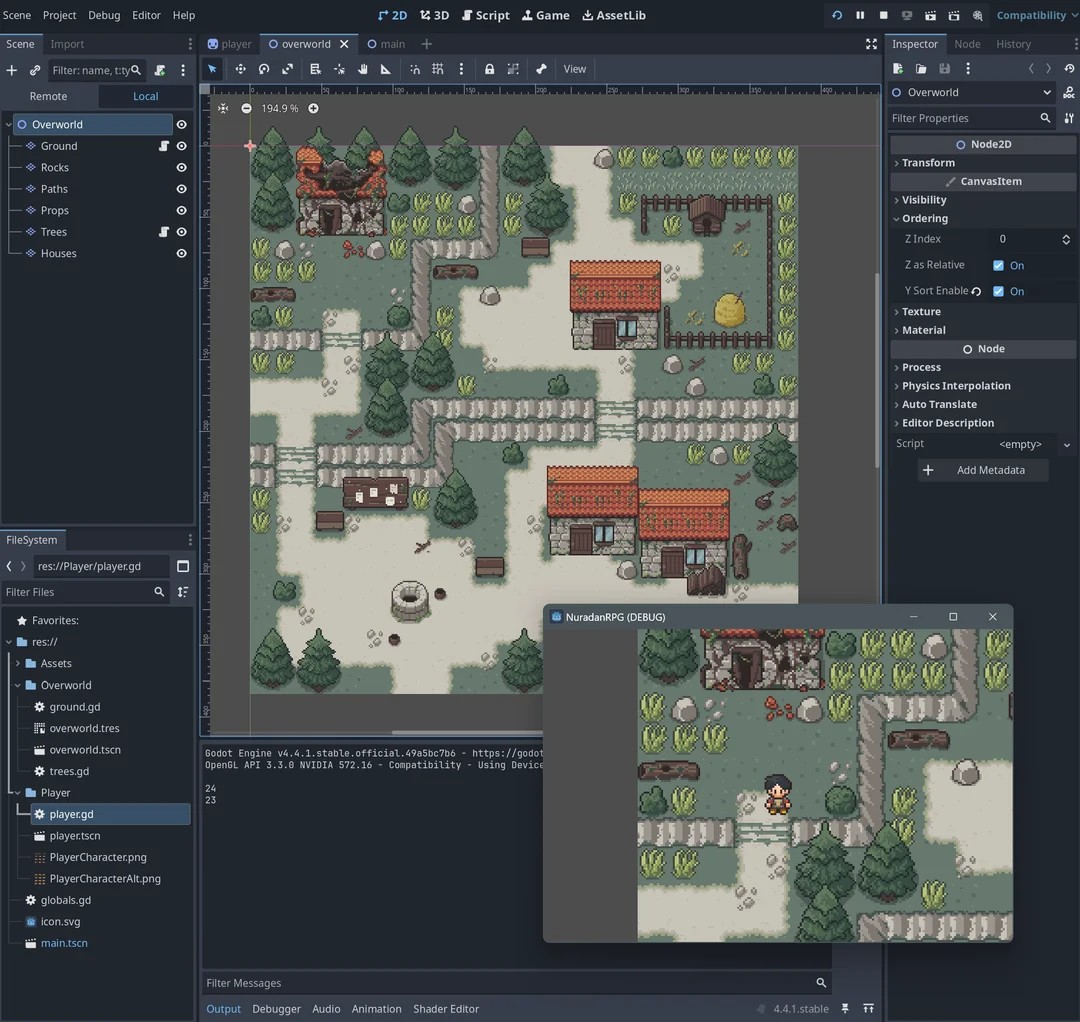
Task: Add a new node with plus icon
Action: (12, 70)
